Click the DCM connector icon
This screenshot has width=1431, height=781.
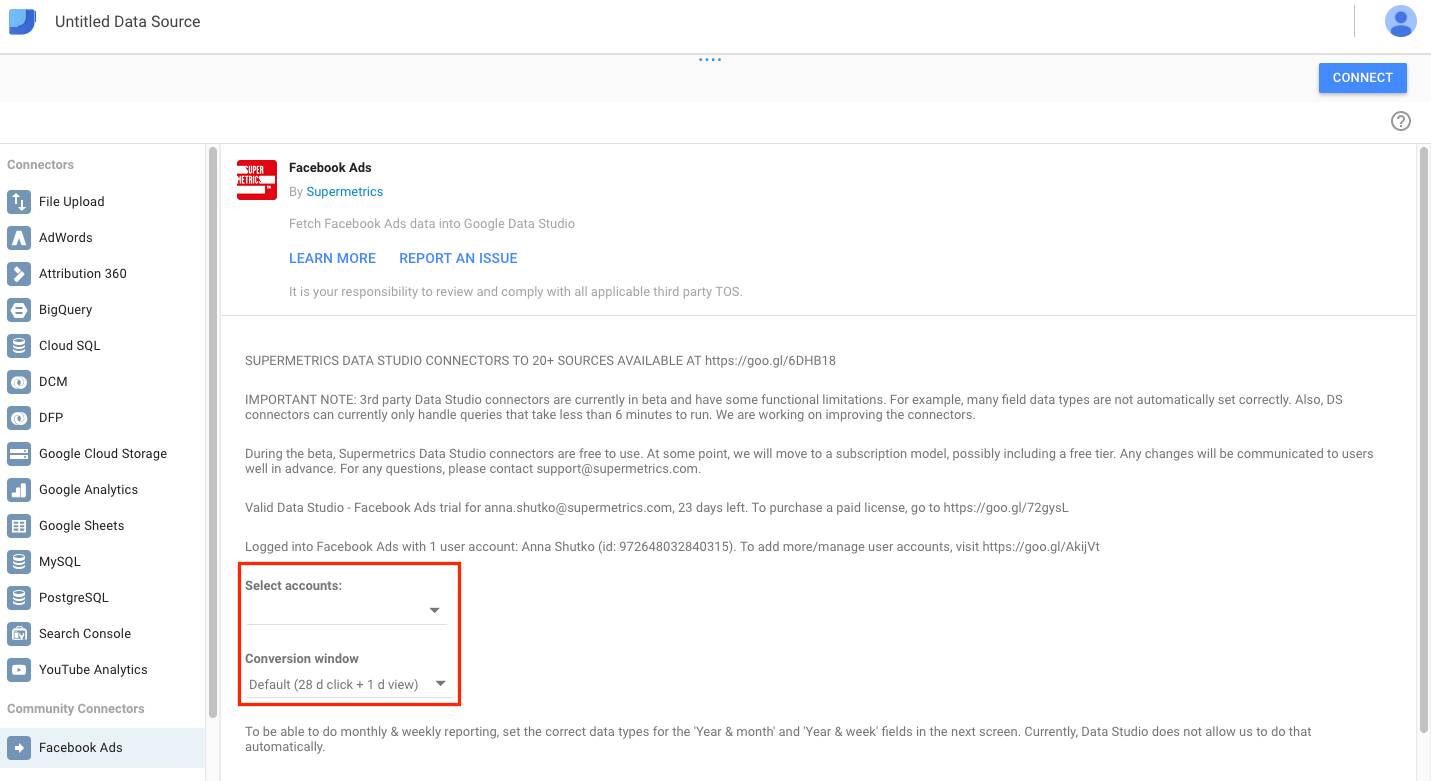tap(19, 382)
